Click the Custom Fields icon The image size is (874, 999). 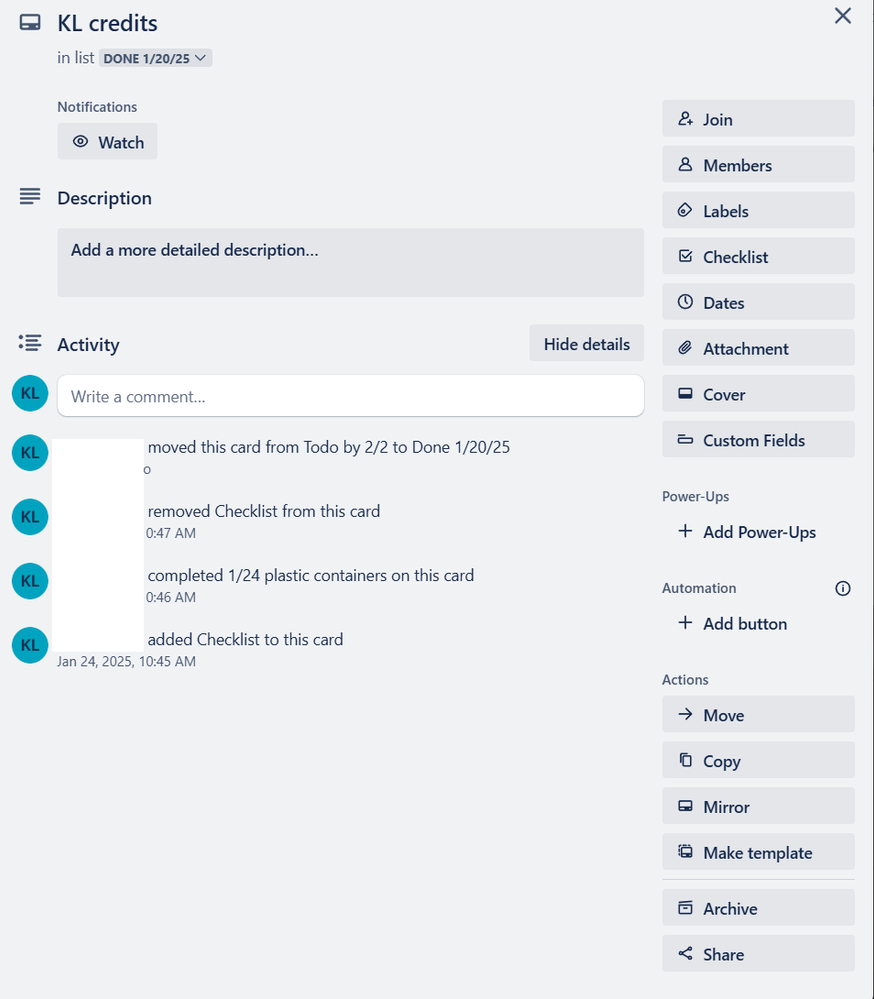click(x=686, y=440)
